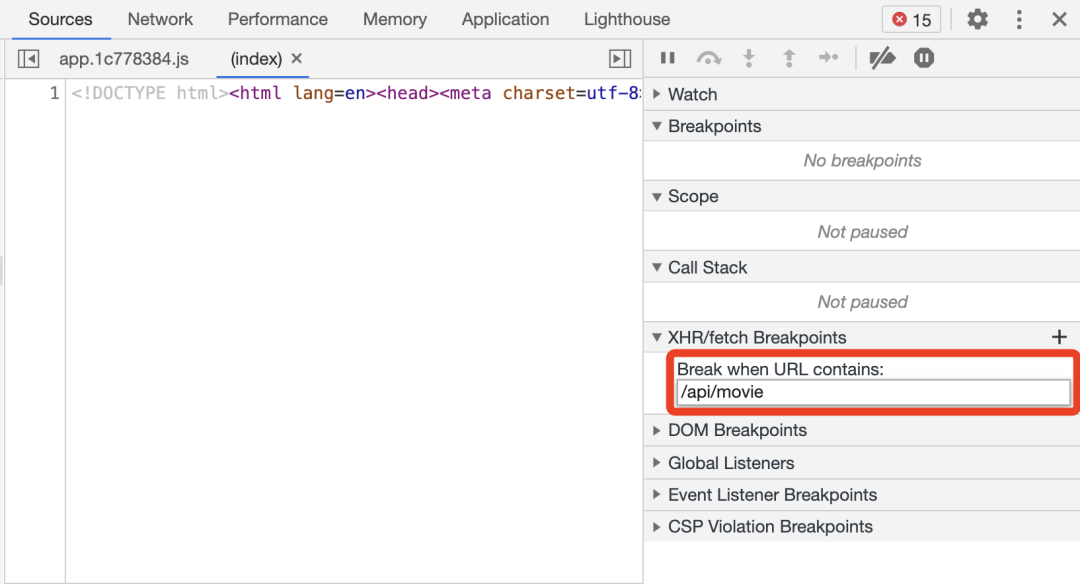Switch to the Network tab

[x=160, y=19]
